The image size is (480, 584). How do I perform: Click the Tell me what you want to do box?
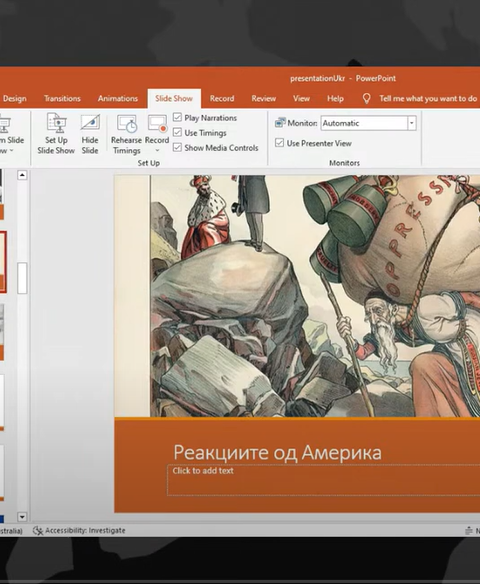pyautogui.click(x=428, y=98)
